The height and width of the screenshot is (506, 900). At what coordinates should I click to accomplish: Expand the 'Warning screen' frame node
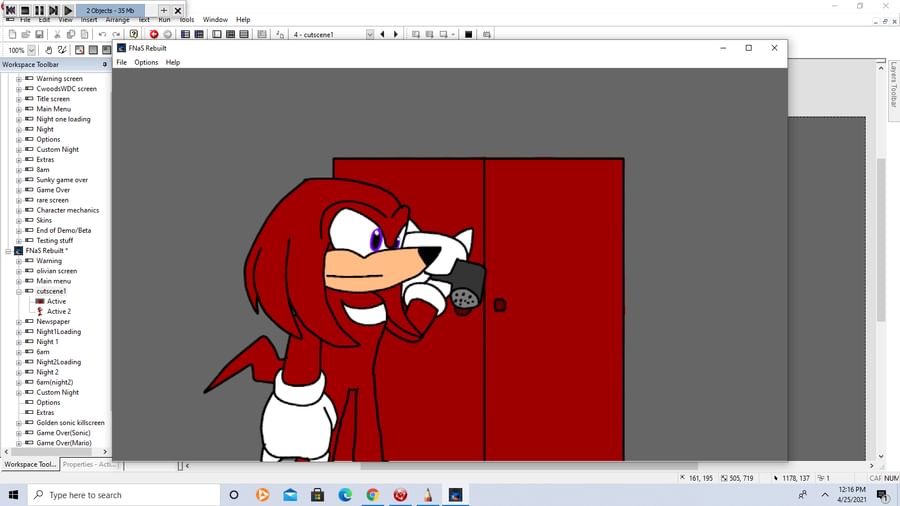18,79
